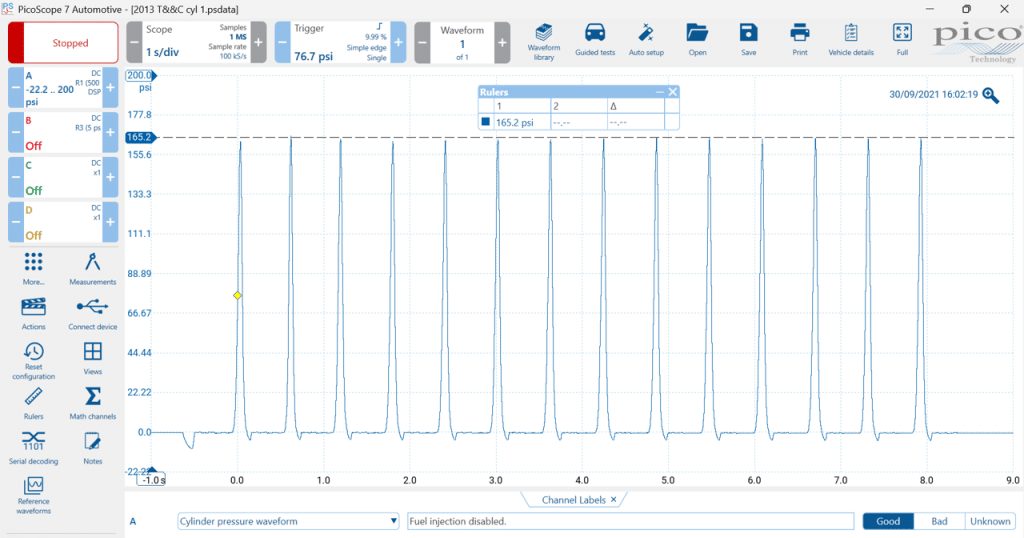1024x538 pixels.
Task: Increase Channel D range with plus
Action: point(110,222)
